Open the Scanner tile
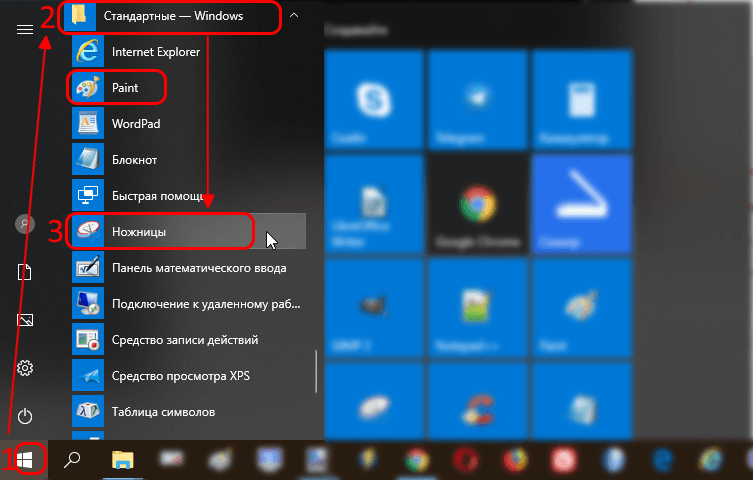The height and width of the screenshot is (480, 753). [x=581, y=204]
